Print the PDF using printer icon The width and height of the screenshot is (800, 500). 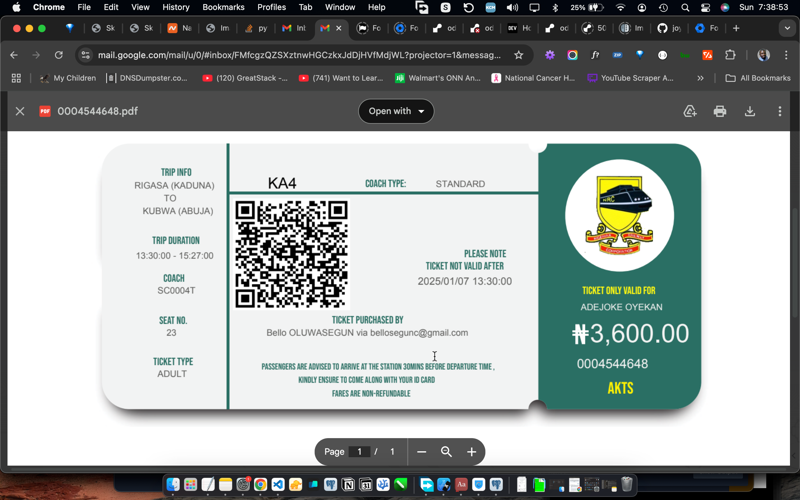tap(720, 111)
